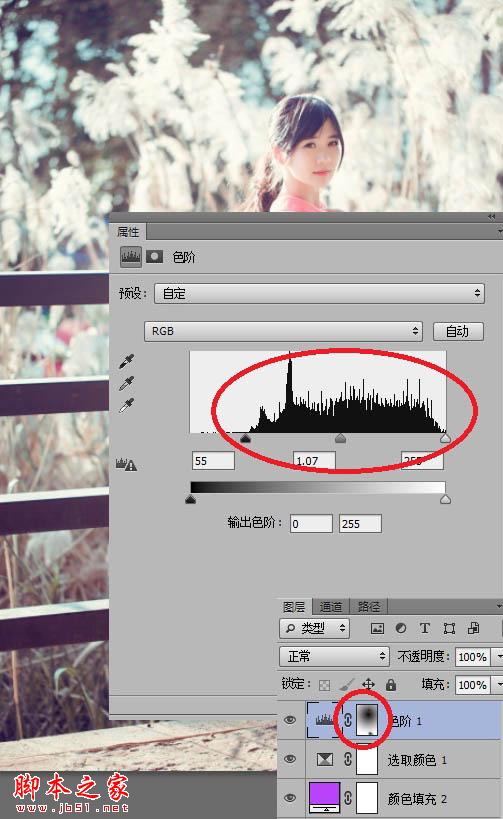This screenshot has width=503, height=819.
Task: Click Levels adjustment thumbnail on 色阶 1
Action: pos(324,720)
